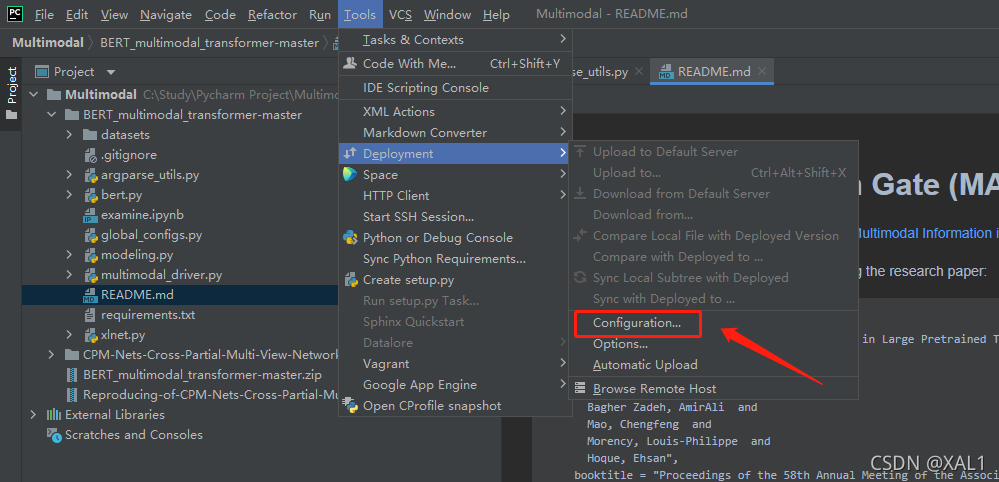This screenshot has width=999, height=482.
Task: Expand the CPM-Nets-Cross-Partial-Multi-View folder
Action: point(52,355)
